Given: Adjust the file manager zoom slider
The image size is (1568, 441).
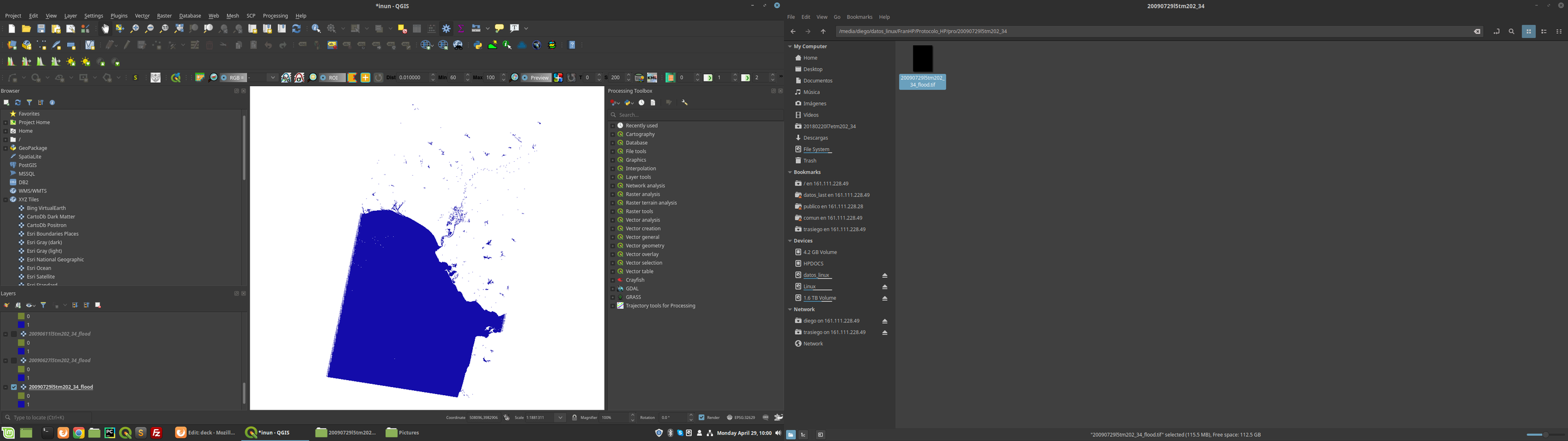Looking at the screenshot, I should tap(1545, 434).
